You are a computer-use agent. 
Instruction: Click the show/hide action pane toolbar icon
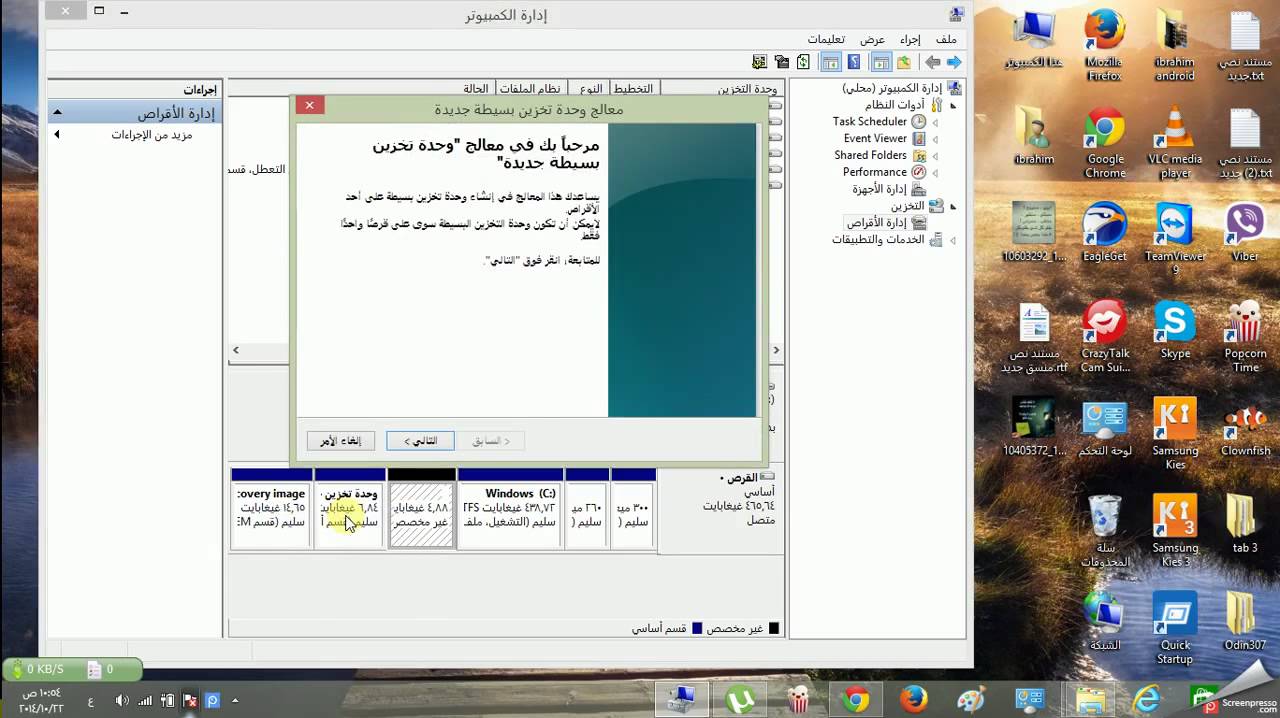point(830,62)
